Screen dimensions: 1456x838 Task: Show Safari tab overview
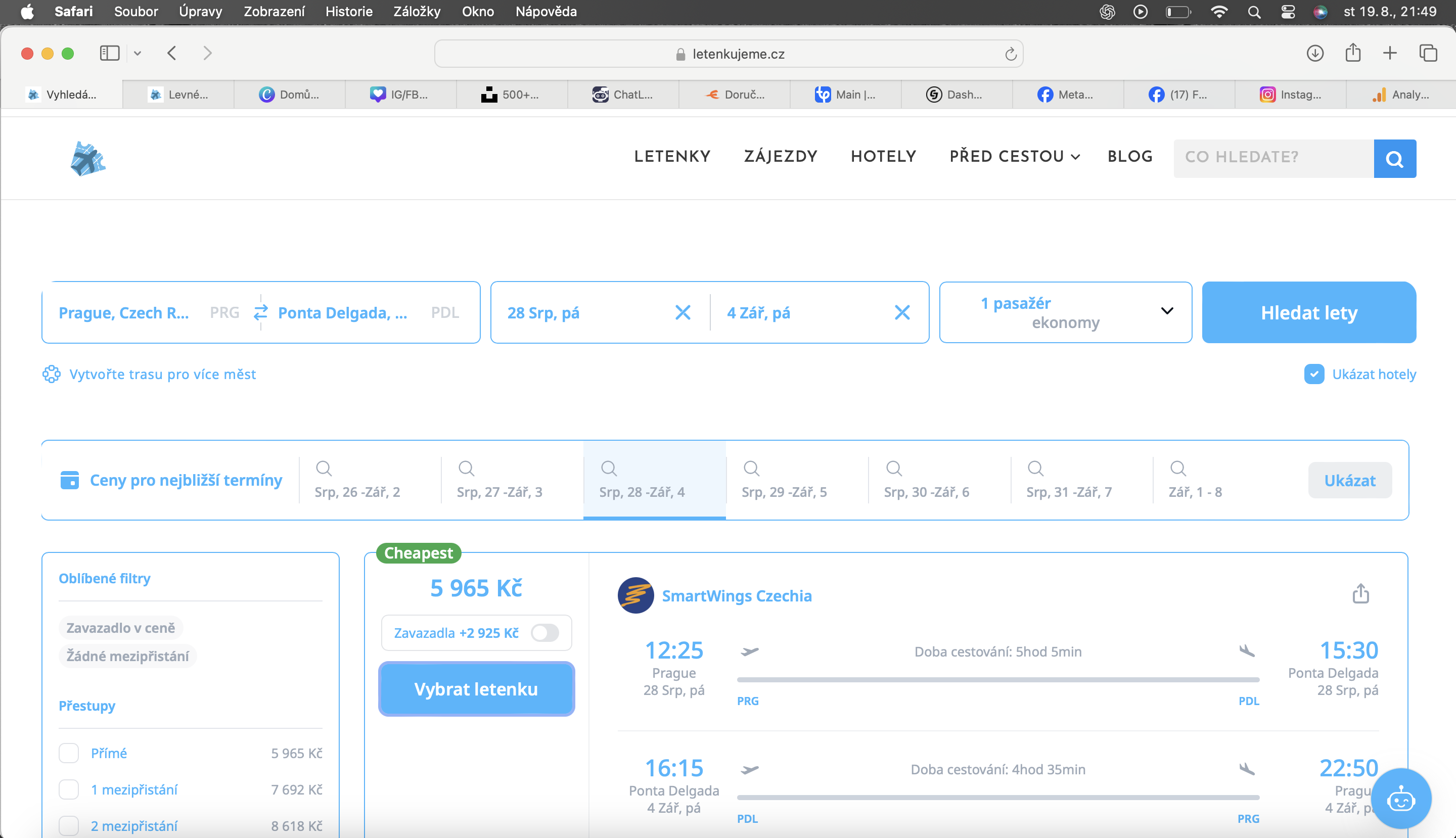click(x=1428, y=54)
